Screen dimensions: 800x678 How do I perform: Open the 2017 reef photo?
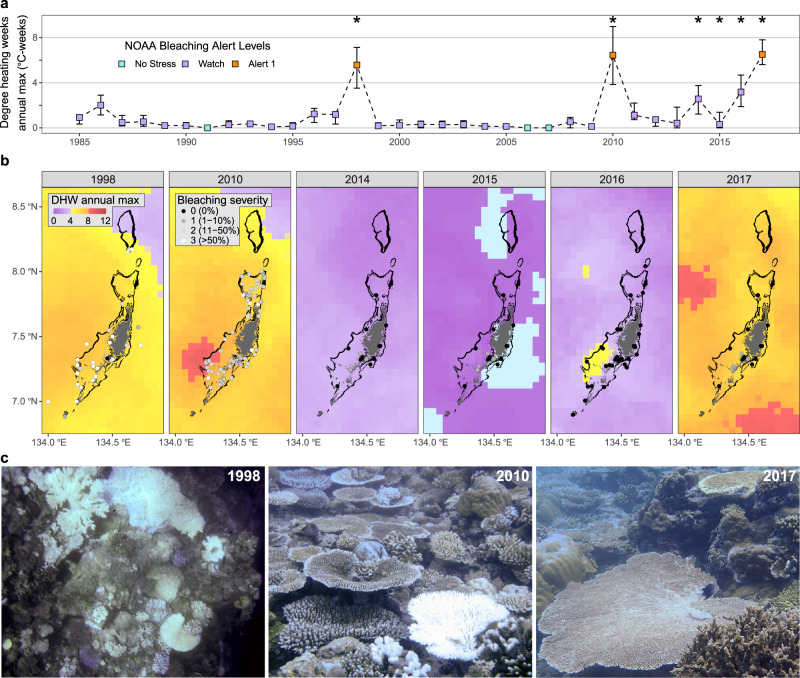[668, 571]
